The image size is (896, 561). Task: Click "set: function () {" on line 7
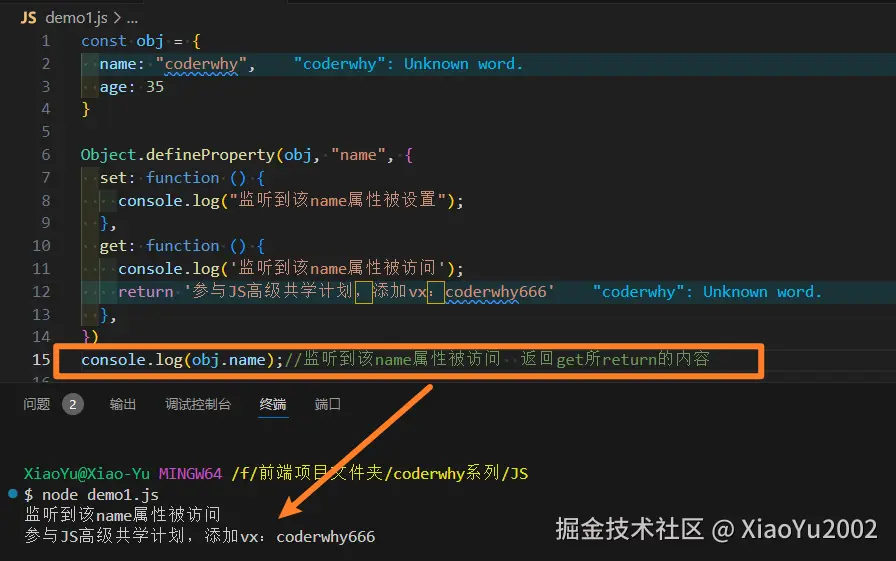pyautogui.click(x=182, y=178)
